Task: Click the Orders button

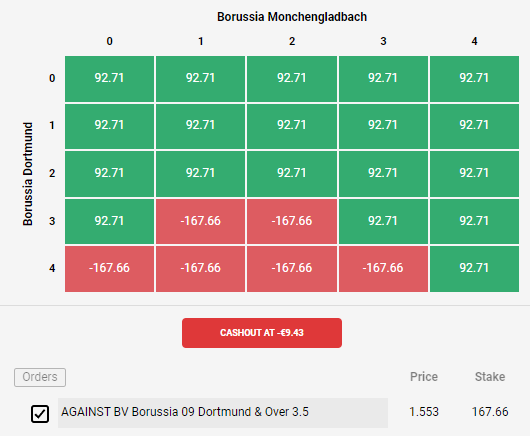Action: click(40, 377)
